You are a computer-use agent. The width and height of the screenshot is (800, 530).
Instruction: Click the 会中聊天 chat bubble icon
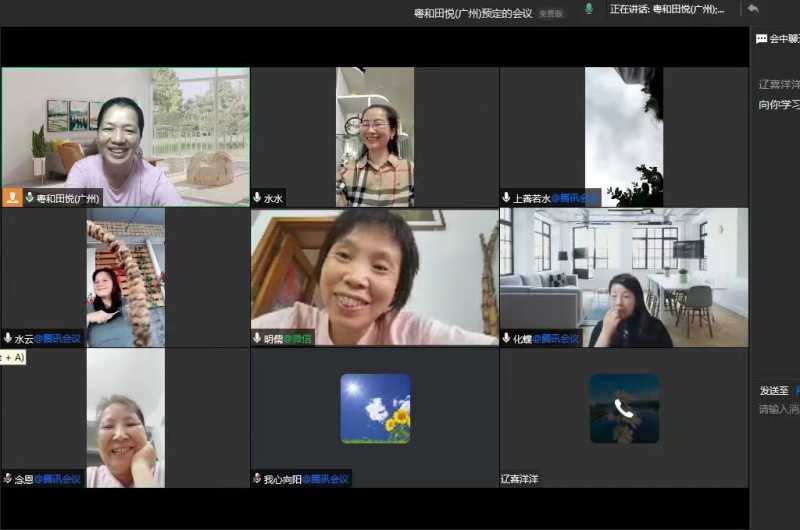(762, 39)
